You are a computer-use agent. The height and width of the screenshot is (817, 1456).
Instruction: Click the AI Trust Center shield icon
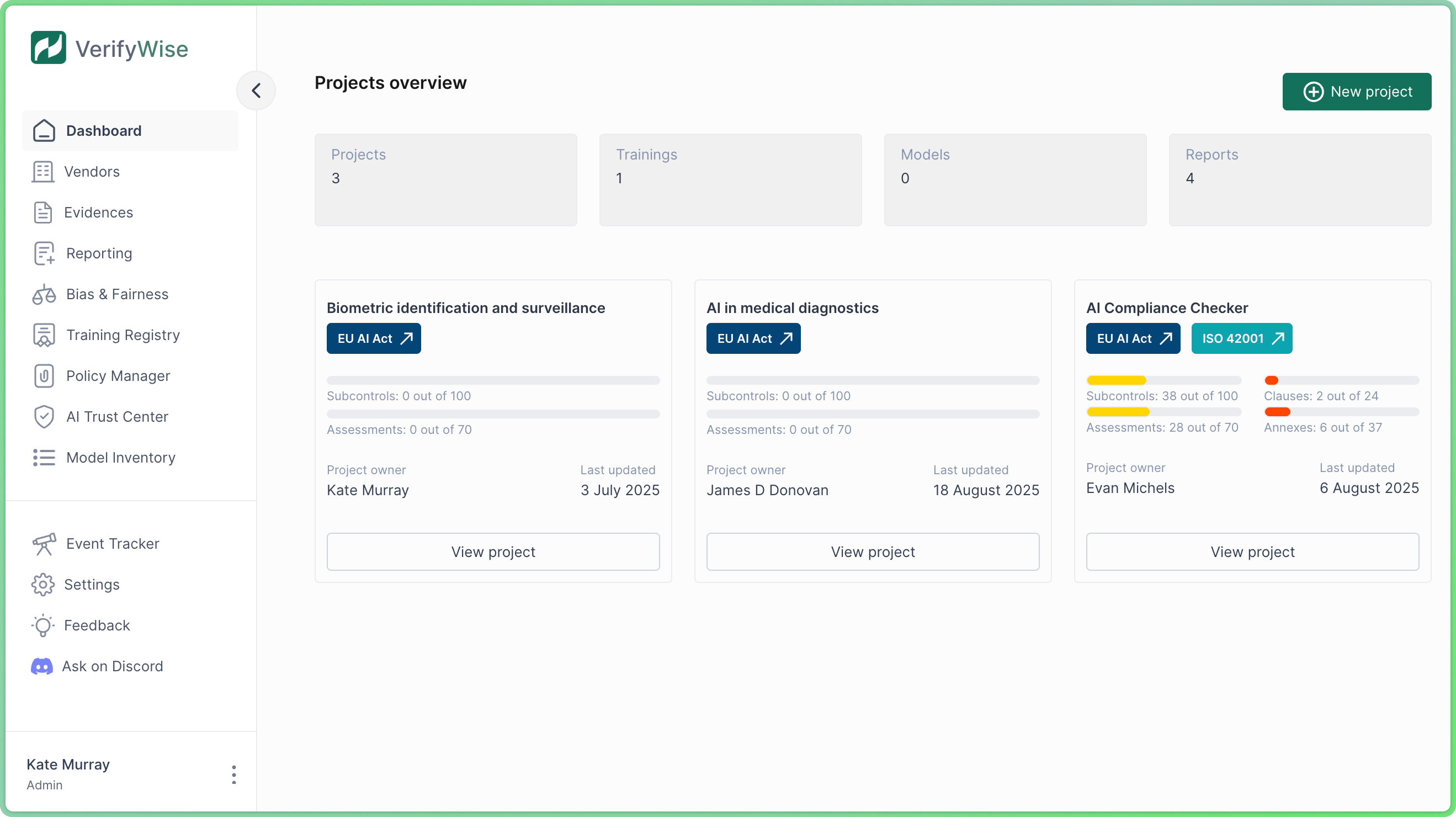44,417
